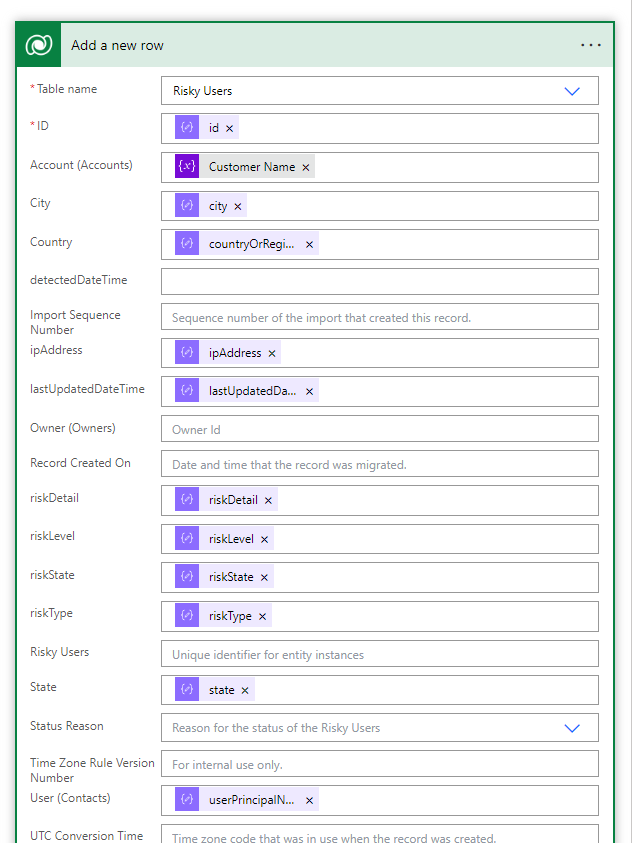Remove the Customer Name token
Screen dimensions: 635x843
pyautogui.click(x=306, y=168)
